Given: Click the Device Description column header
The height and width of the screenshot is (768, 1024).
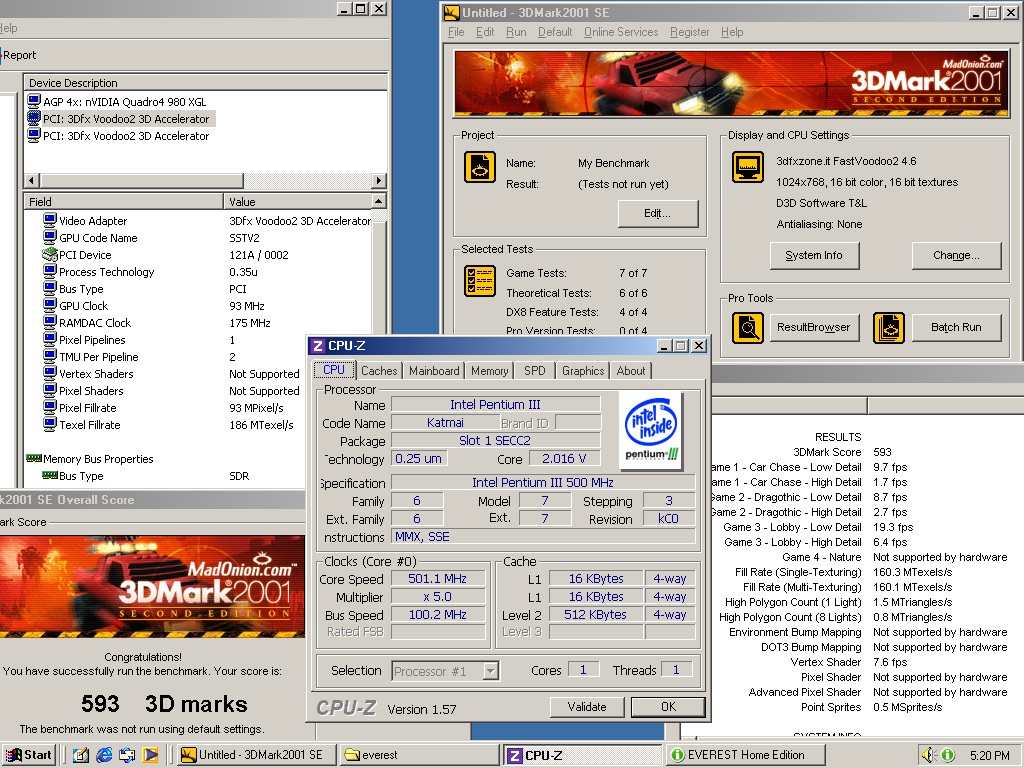Looking at the screenshot, I should [x=205, y=82].
